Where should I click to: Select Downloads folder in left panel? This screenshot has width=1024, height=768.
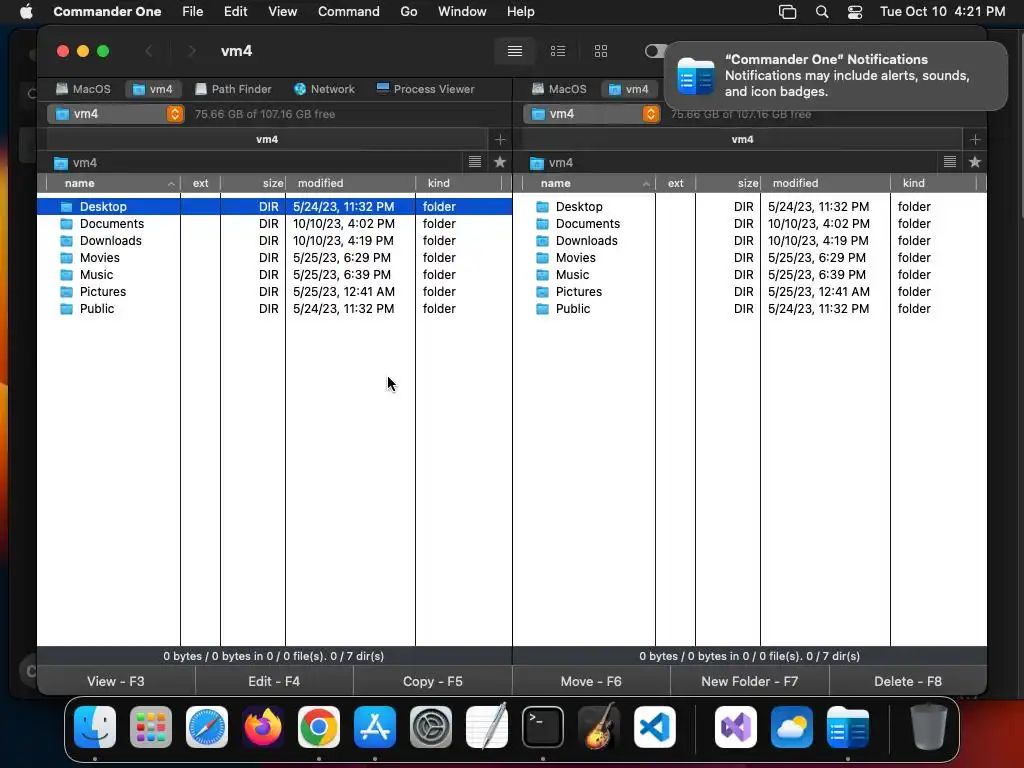(274, 240)
